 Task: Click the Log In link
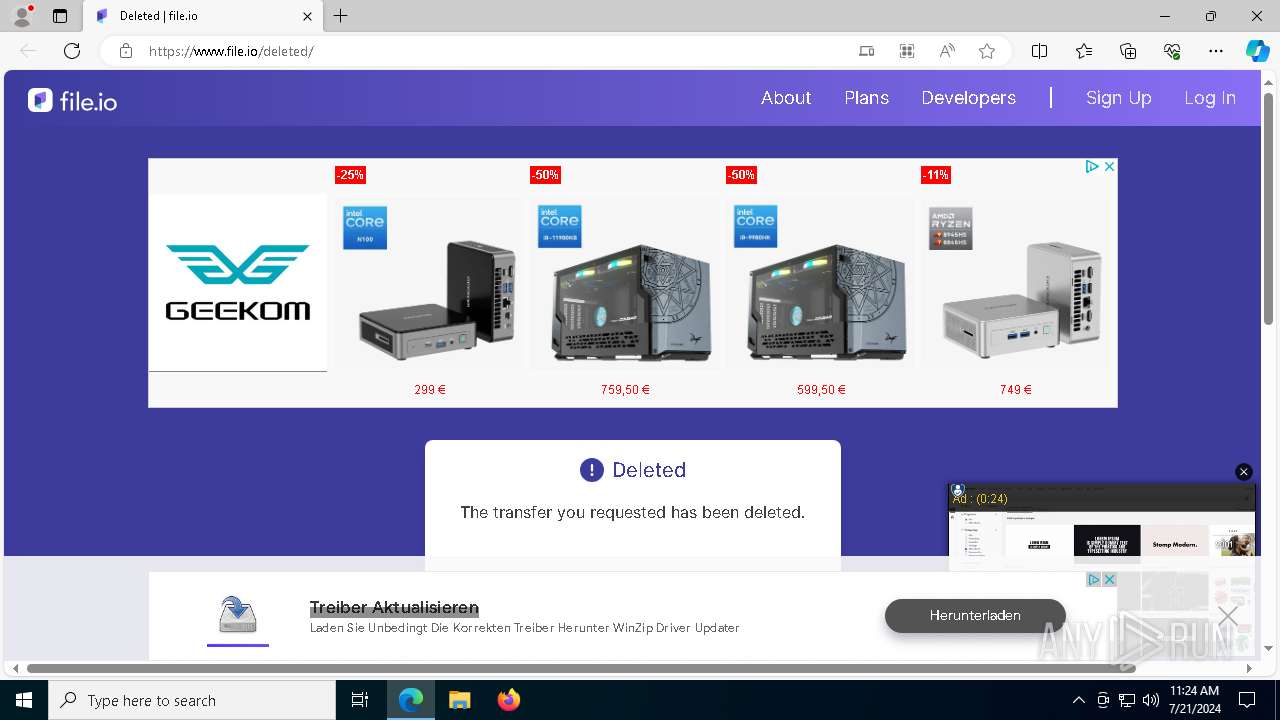(x=1210, y=98)
